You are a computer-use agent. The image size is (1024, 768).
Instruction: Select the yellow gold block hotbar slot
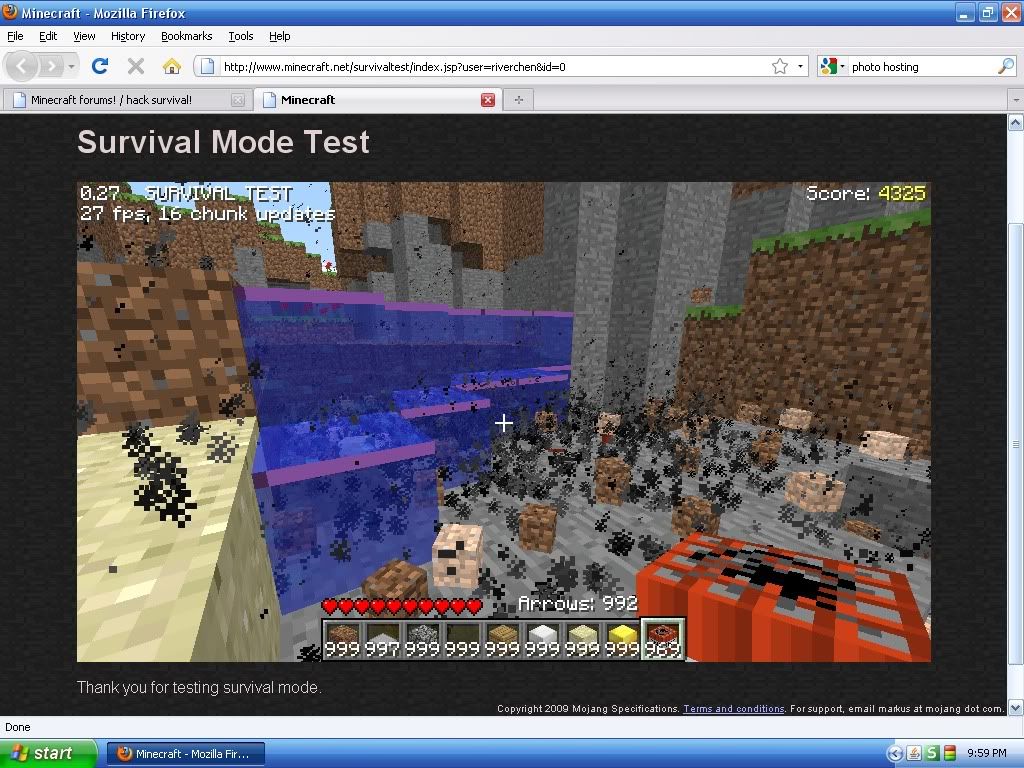click(622, 639)
